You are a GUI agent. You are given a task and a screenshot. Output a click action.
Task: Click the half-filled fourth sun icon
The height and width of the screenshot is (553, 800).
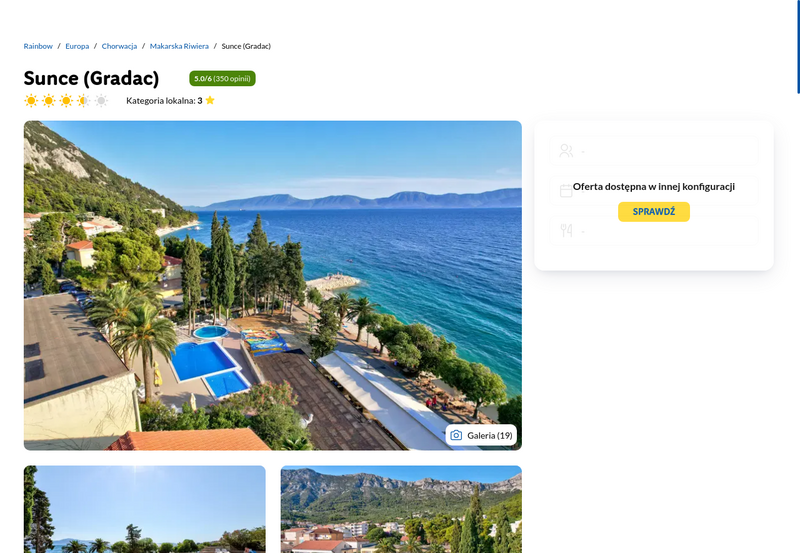click(x=84, y=100)
